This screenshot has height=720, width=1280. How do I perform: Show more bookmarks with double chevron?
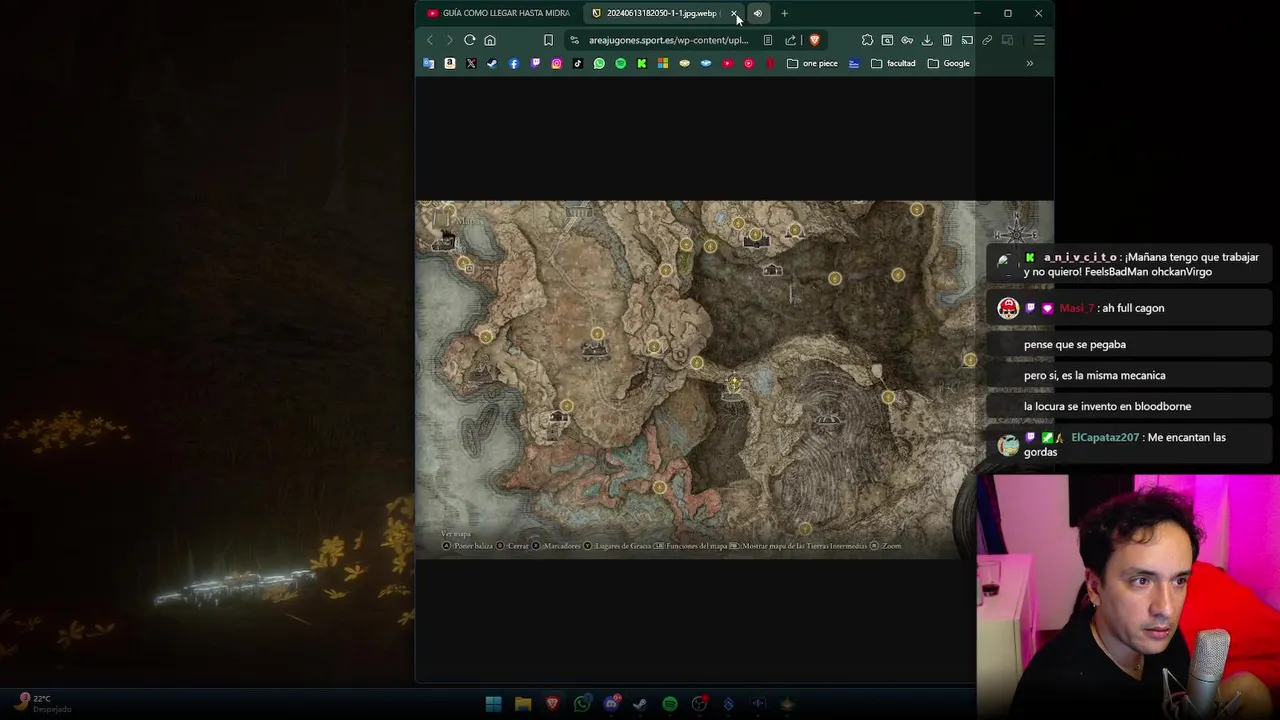coord(1029,63)
